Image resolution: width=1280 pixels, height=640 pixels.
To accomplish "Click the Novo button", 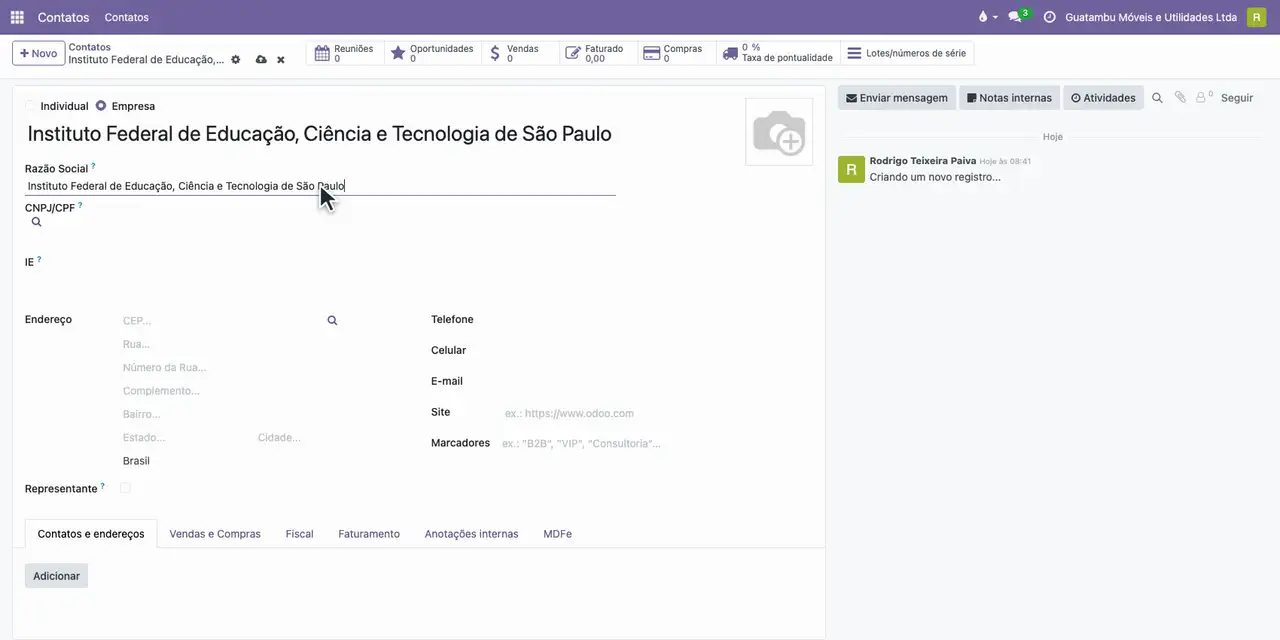I will pyautogui.click(x=39, y=53).
